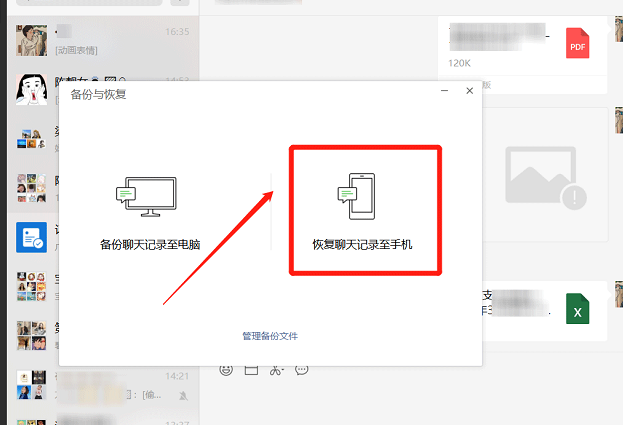Open the muted group chat at 14:21
This screenshot has height=425, width=623.
103,385
